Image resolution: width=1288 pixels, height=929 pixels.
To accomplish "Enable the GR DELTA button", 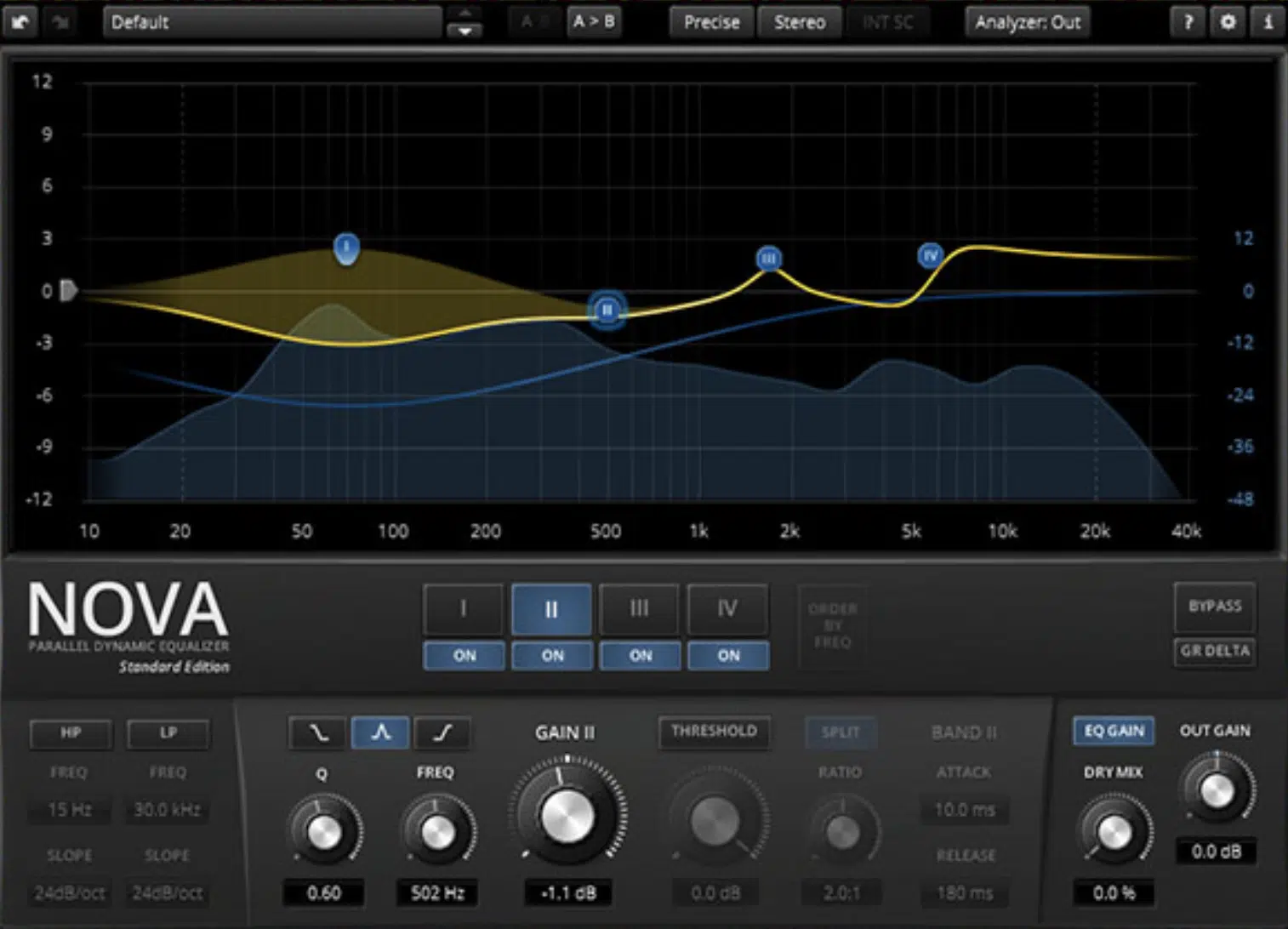I will tap(1215, 651).
